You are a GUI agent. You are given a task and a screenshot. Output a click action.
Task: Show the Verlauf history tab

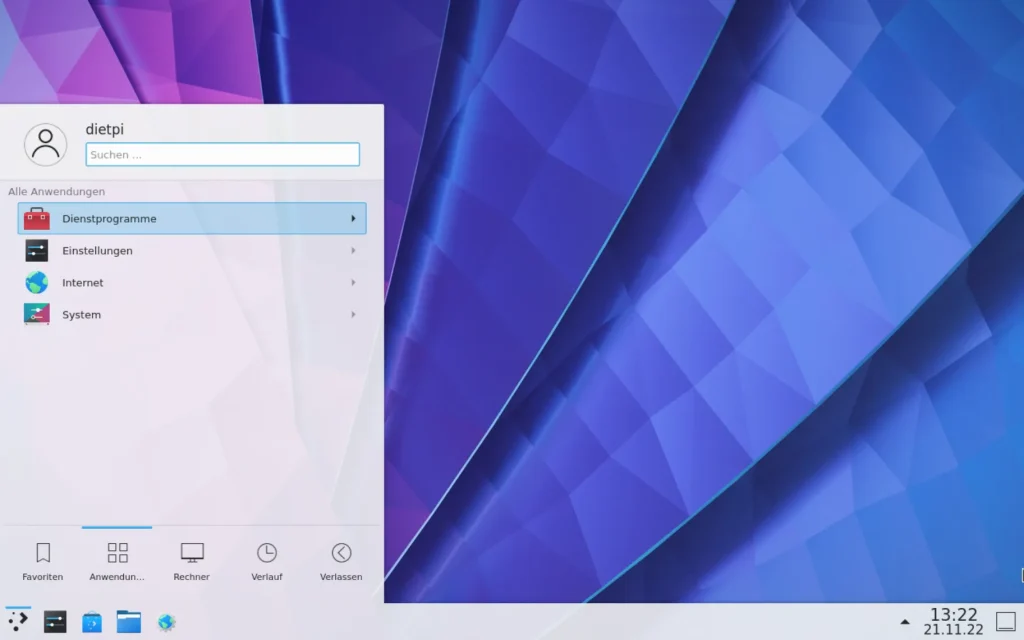(267, 561)
